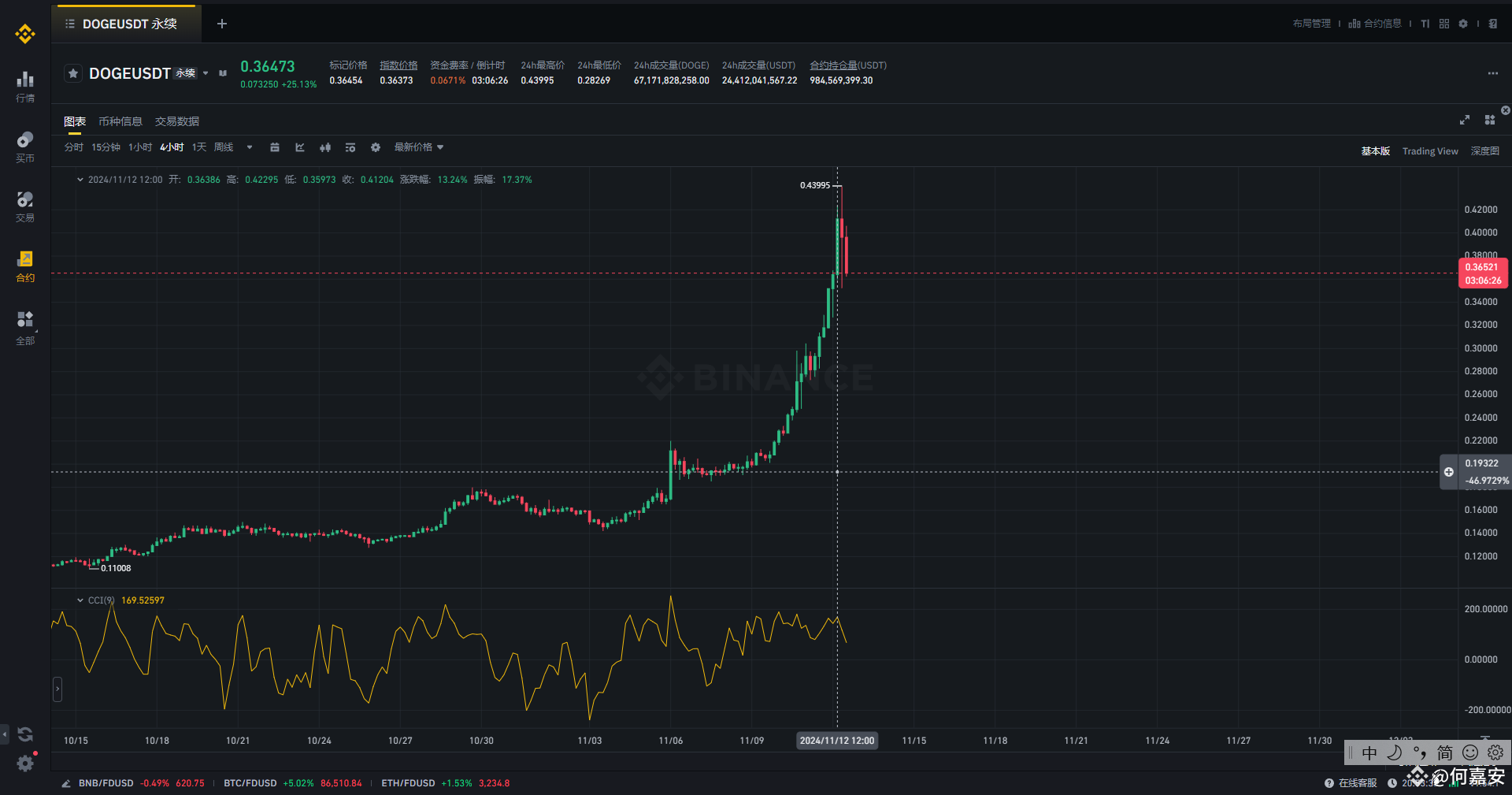Click the ETH/FDUSD ticker in the bottom bar
The width and height of the screenshot is (1512, 795).
coord(446,783)
